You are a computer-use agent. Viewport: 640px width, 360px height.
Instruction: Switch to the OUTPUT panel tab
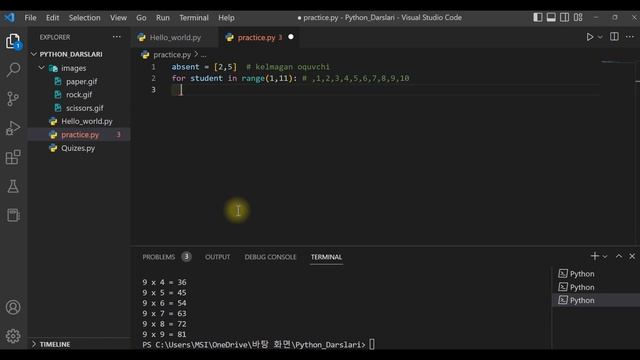point(218,257)
